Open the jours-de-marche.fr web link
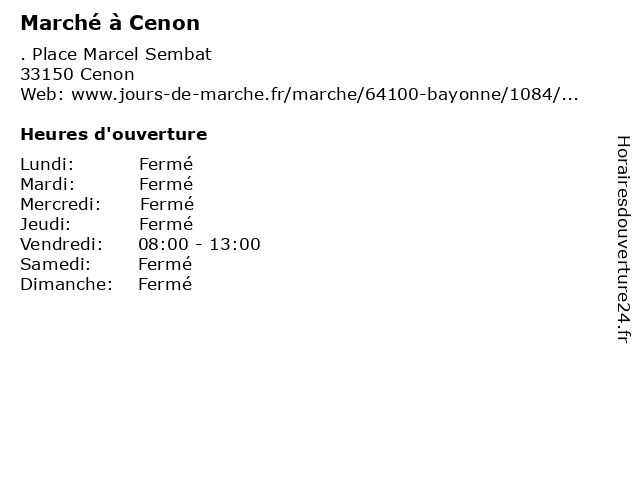The height and width of the screenshot is (480, 640). pos(325,94)
